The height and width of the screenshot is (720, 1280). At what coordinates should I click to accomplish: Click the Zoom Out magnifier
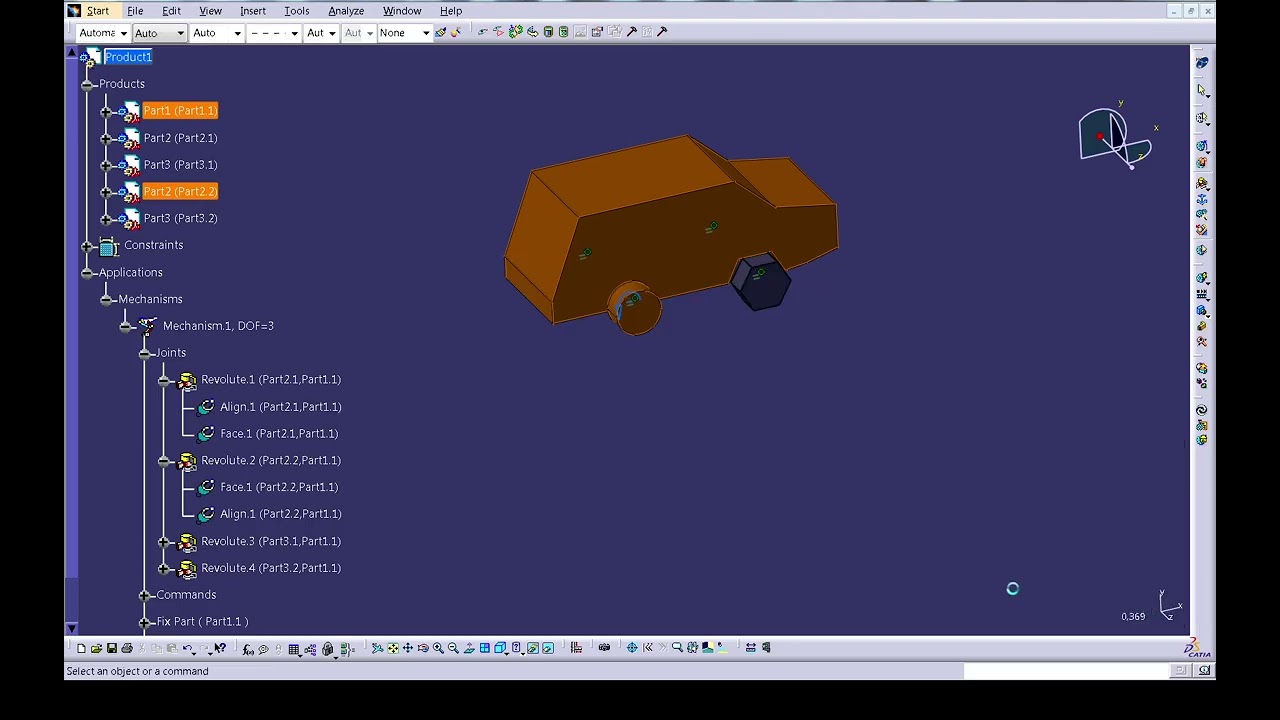click(454, 648)
